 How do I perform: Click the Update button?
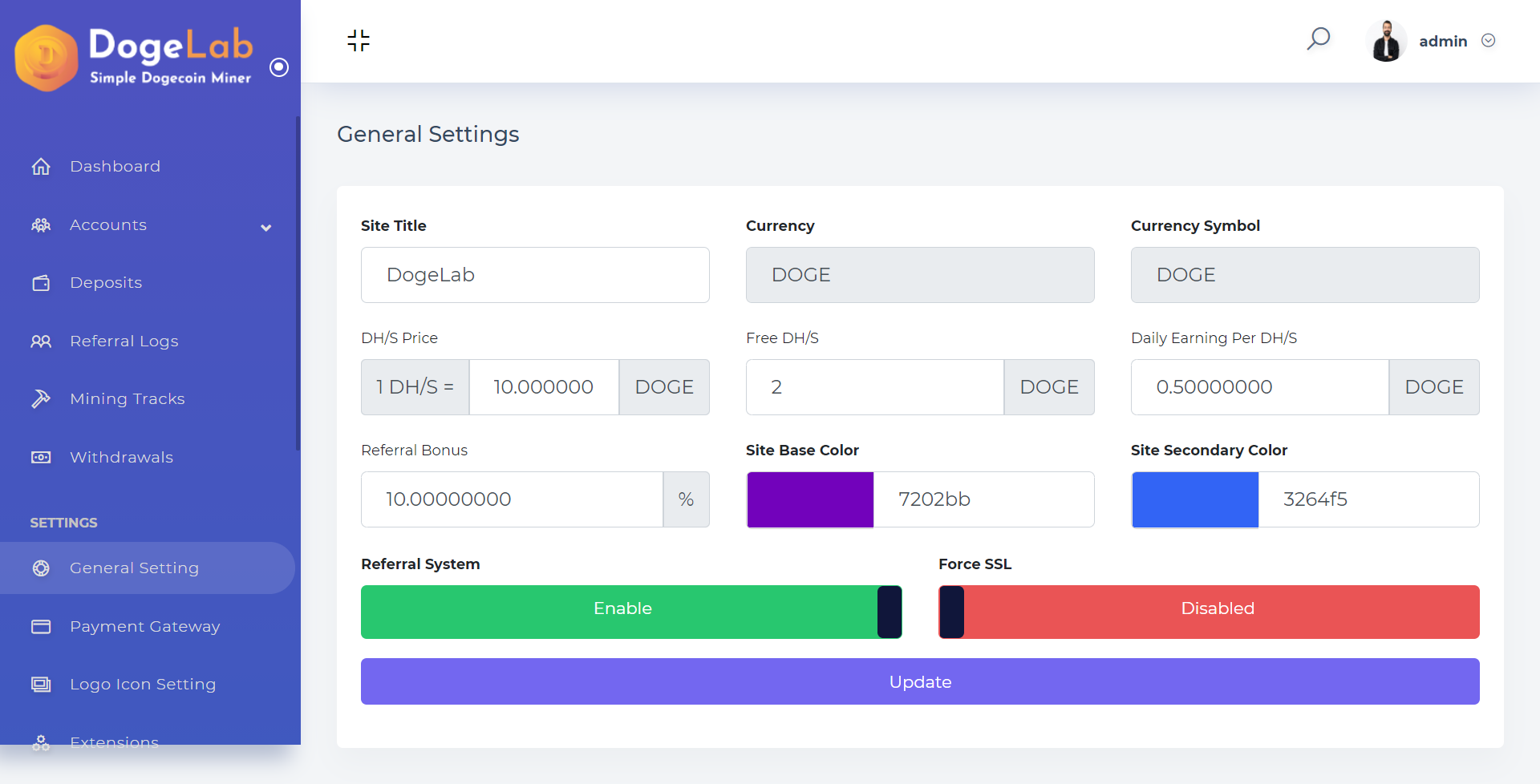pos(920,681)
